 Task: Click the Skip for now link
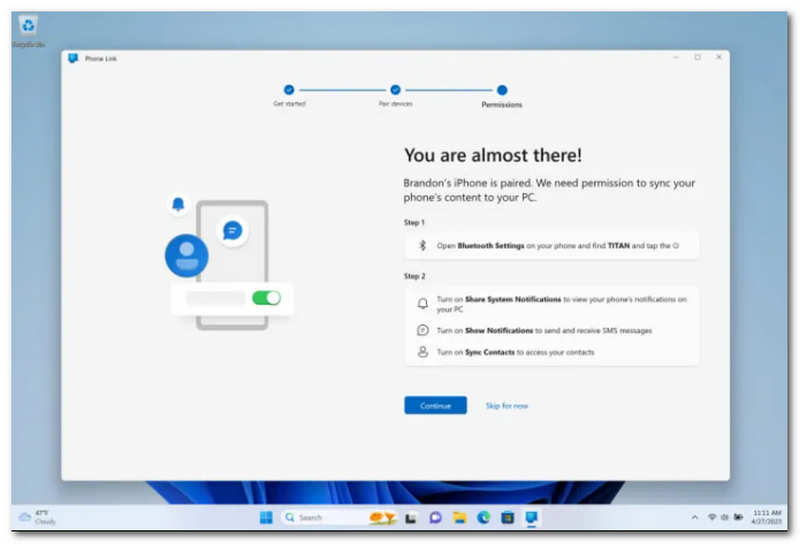(x=507, y=406)
